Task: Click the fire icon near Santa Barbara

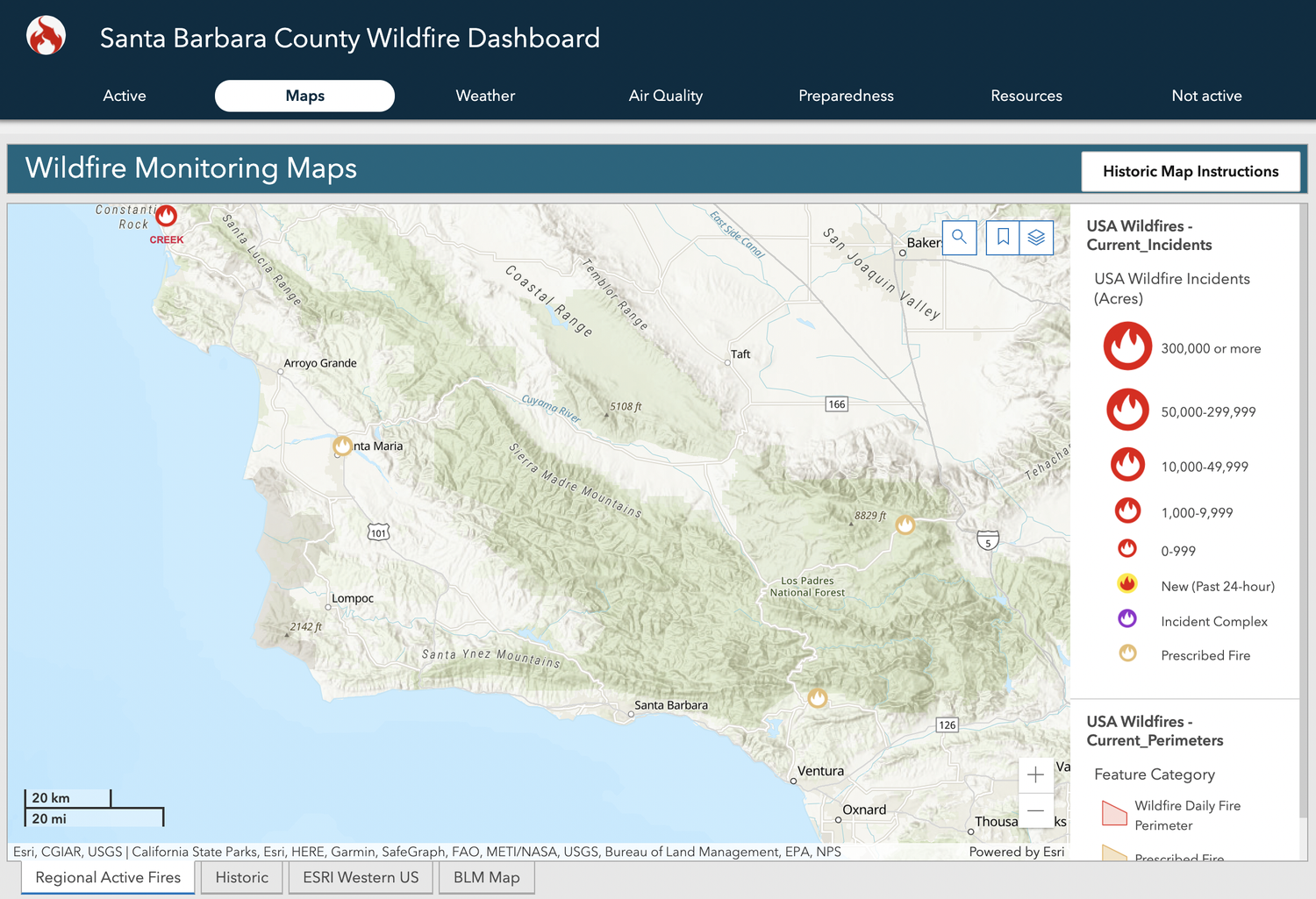Action: click(x=818, y=697)
